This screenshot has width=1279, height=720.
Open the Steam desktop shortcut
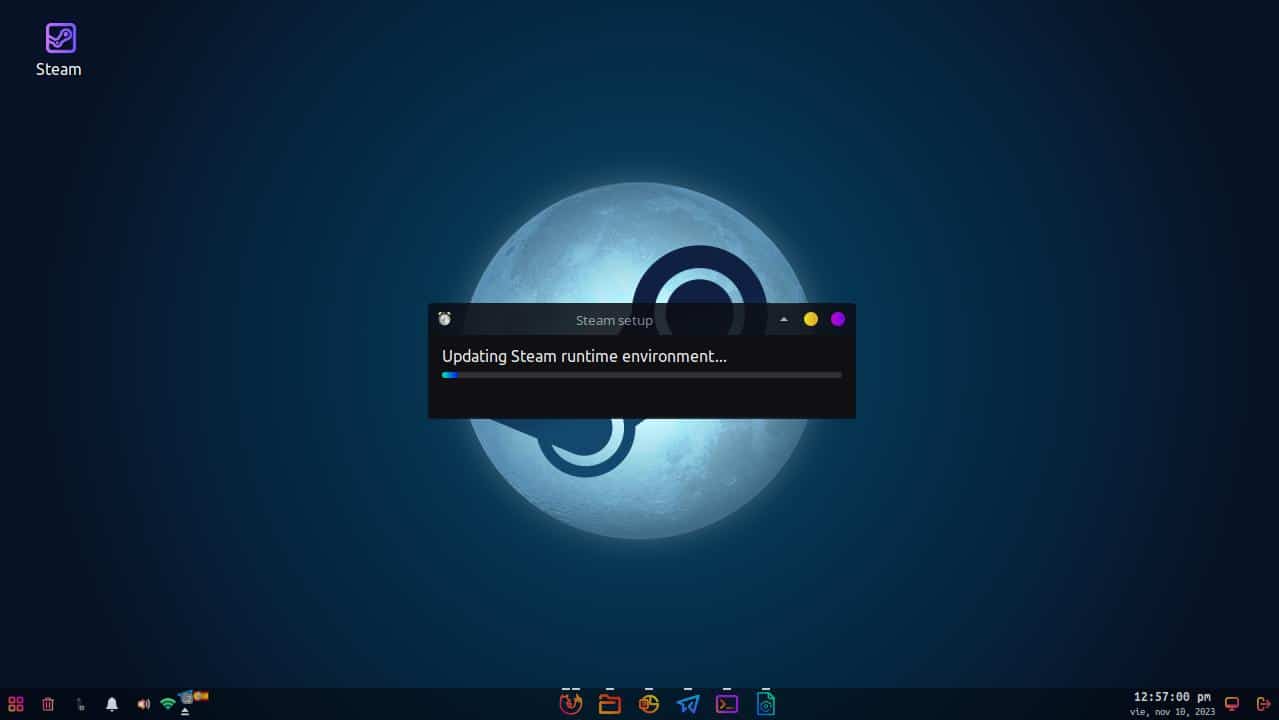(60, 40)
